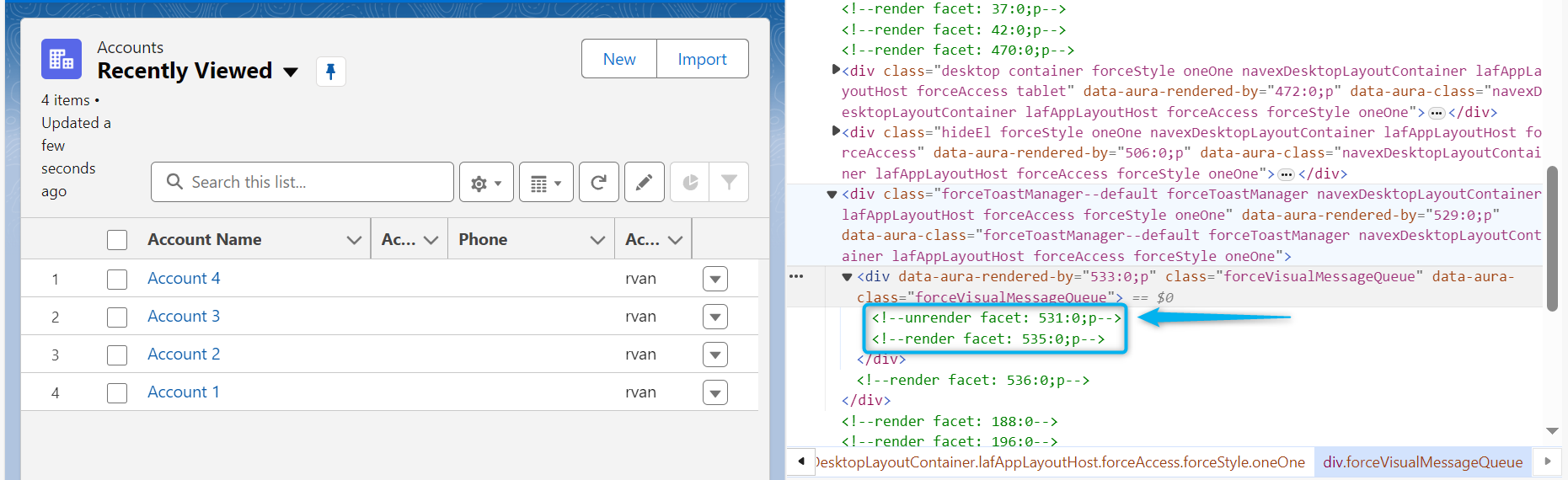The width and height of the screenshot is (1568, 480).
Task: Open the Account 1 link
Action: click(x=183, y=392)
